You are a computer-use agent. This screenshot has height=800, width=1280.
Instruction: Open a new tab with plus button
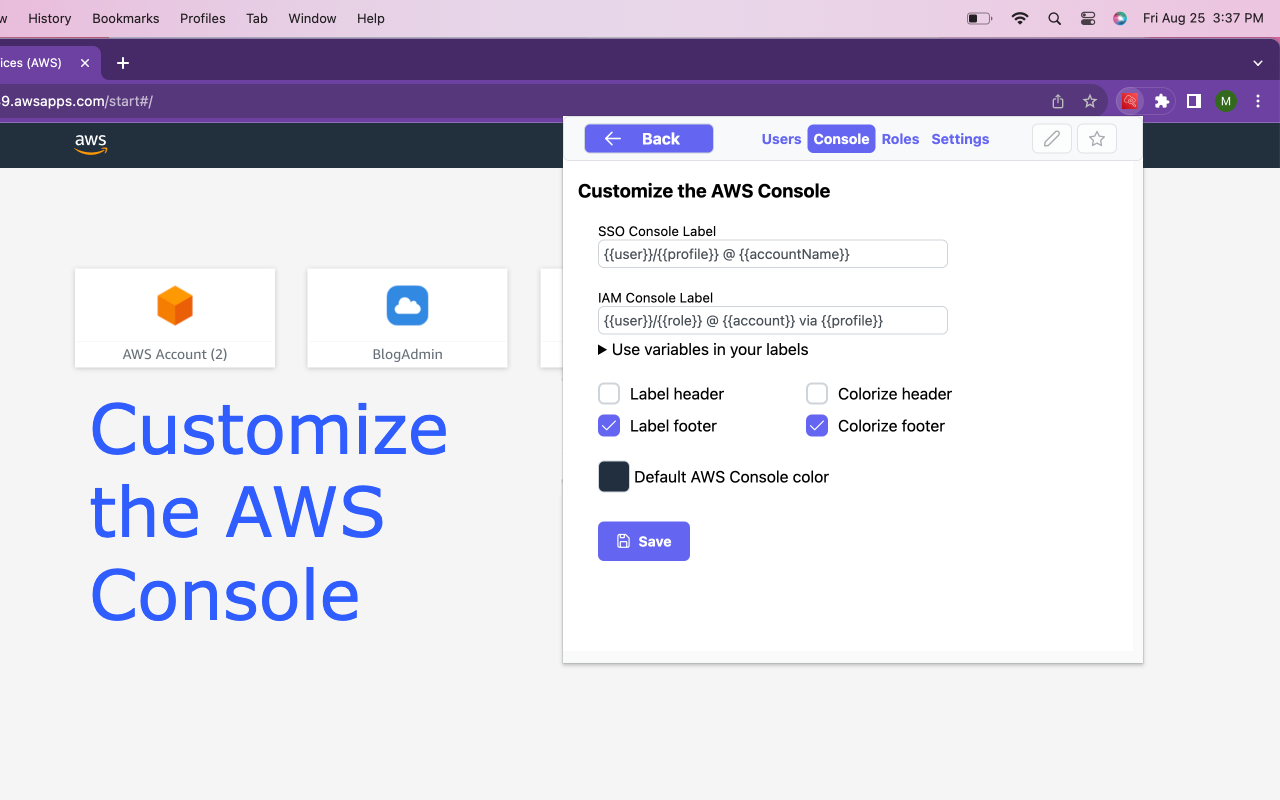pyautogui.click(x=123, y=63)
